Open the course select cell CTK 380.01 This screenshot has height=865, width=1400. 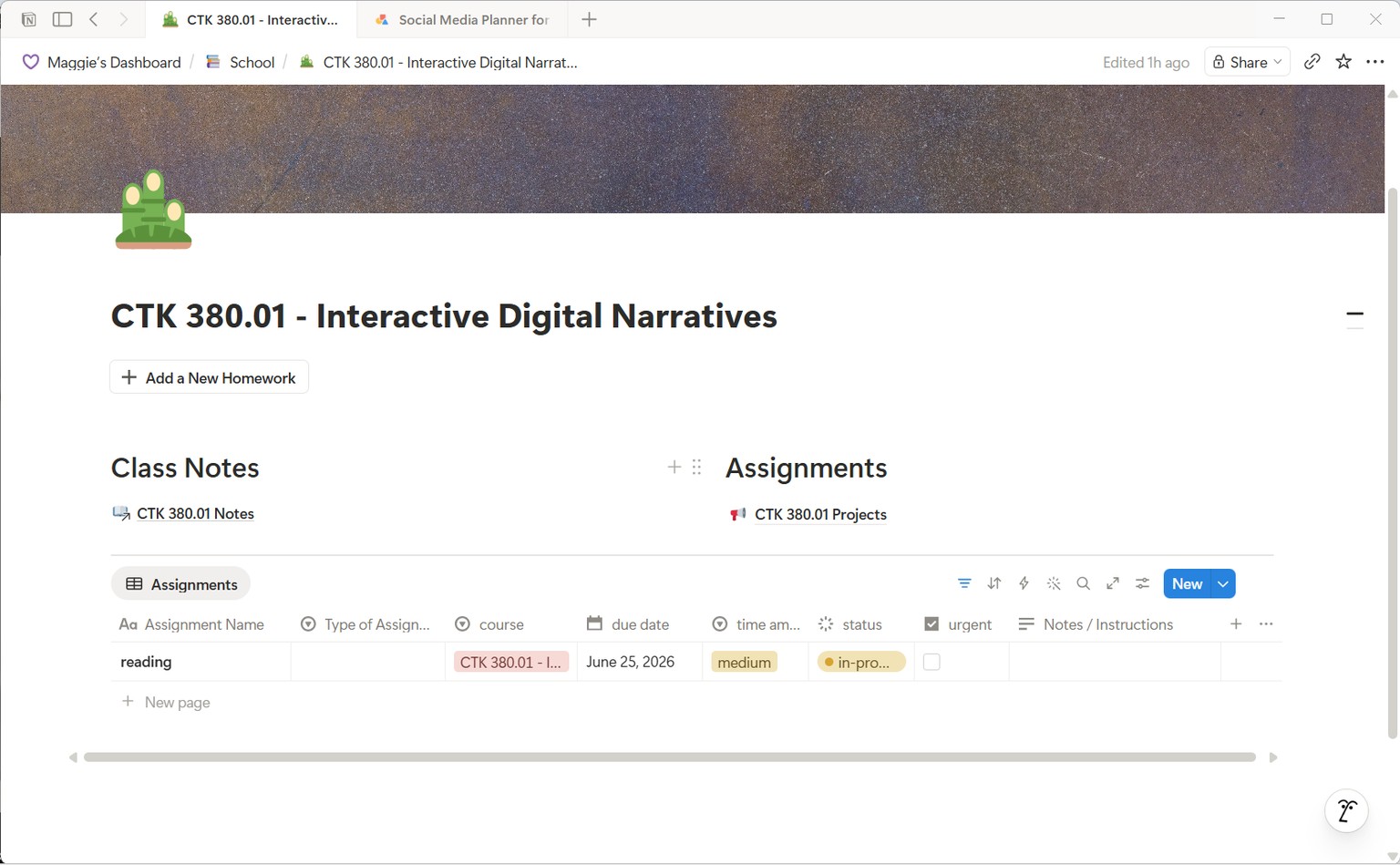pyautogui.click(x=510, y=662)
